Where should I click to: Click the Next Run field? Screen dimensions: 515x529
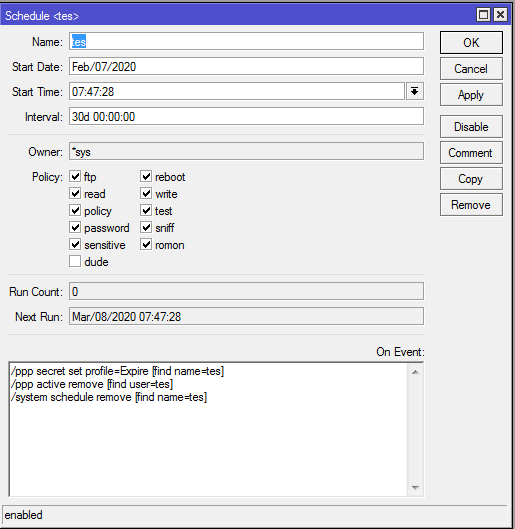[x=246, y=316]
